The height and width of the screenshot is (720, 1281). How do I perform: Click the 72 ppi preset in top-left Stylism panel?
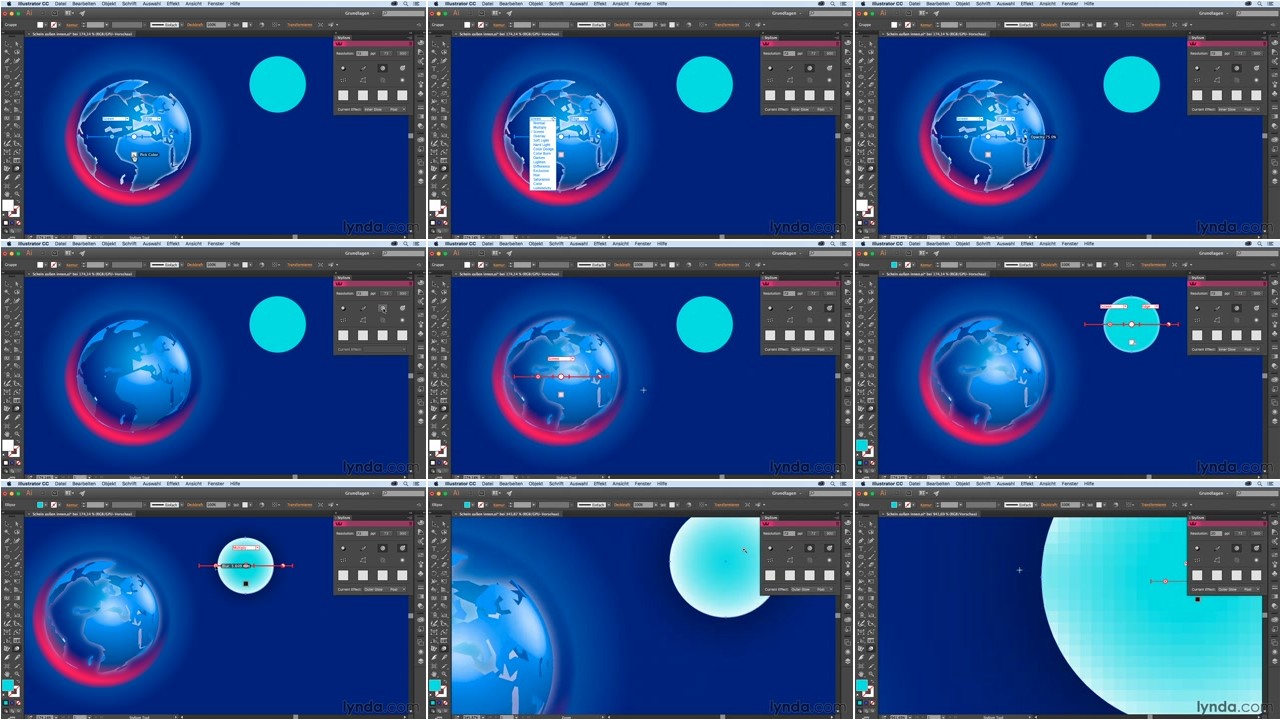click(x=388, y=53)
